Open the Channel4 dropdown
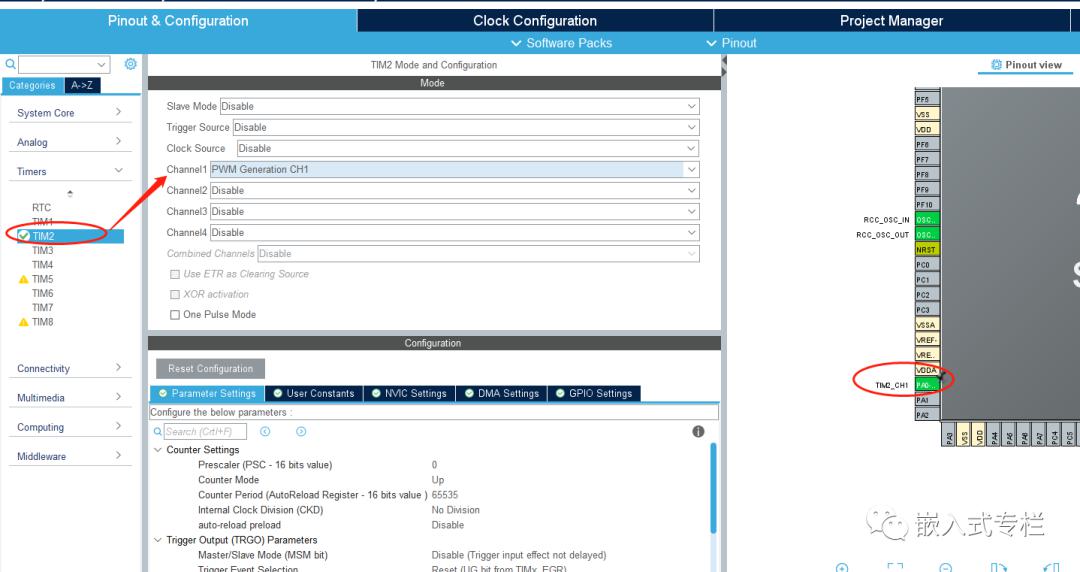Screen dimensions: 1080x572 pyautogui.click(x=455, y=232)
